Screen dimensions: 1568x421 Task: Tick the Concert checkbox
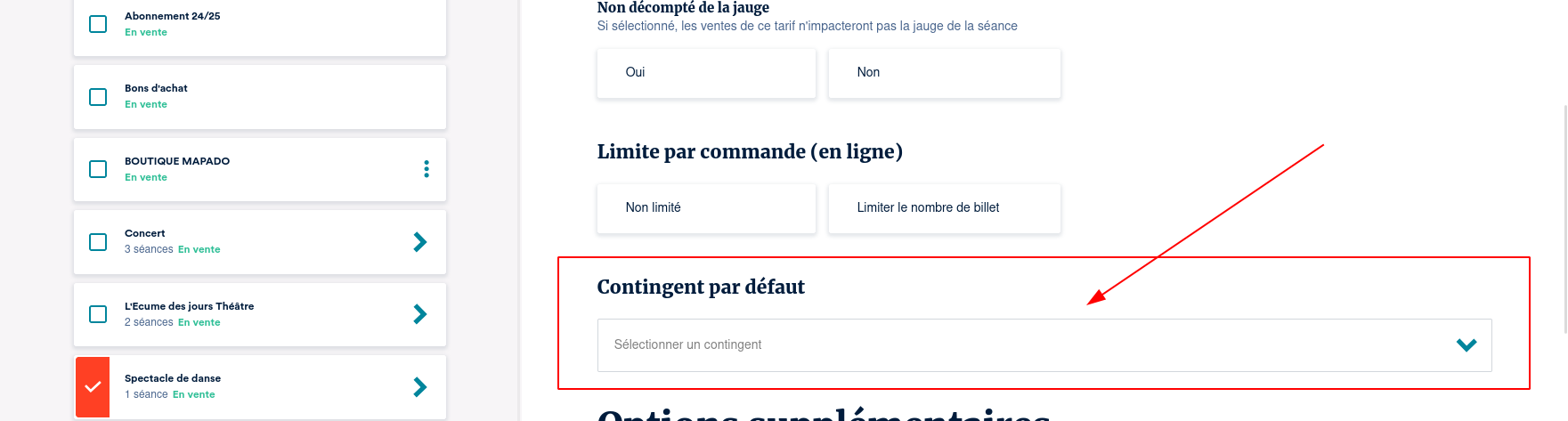coord(98,242)
